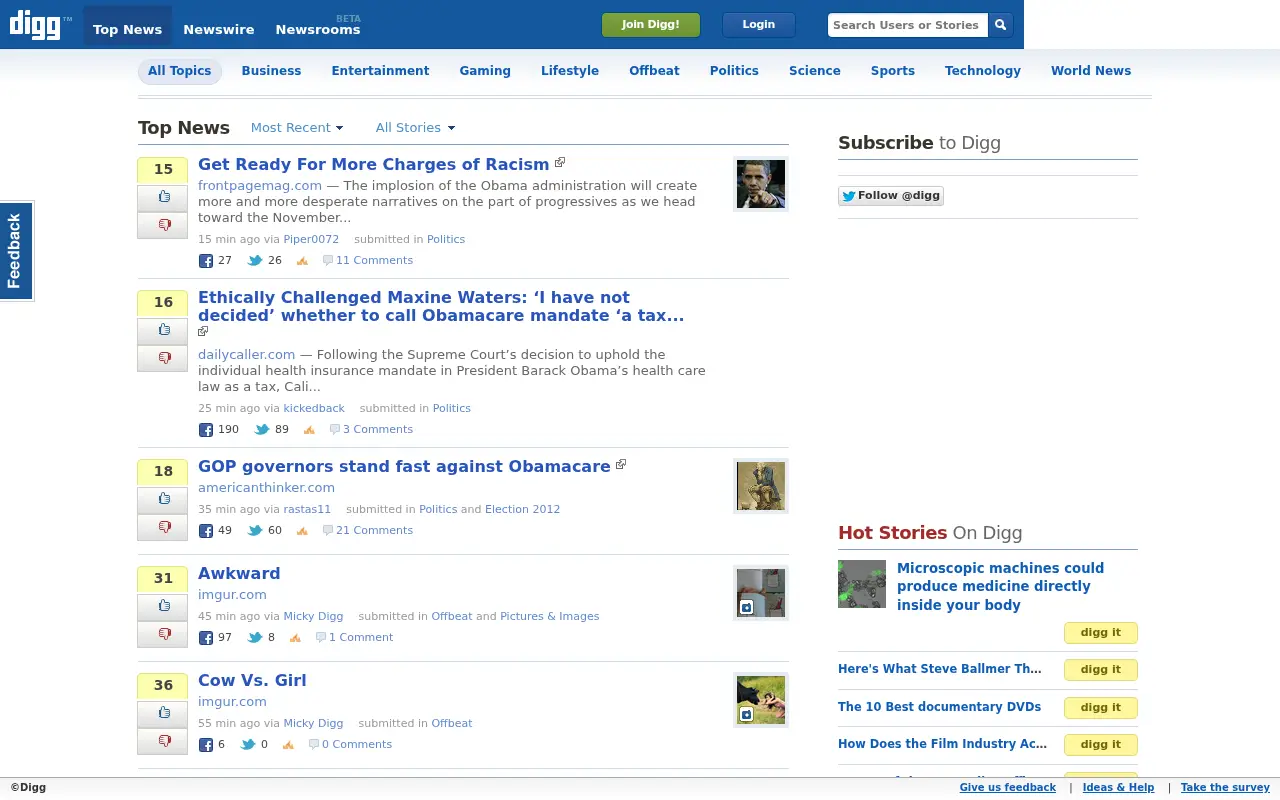Open the Offbeat topic
Image resolution: width=1280 pixels, height=800 pixels.
(x=654, y=71)
